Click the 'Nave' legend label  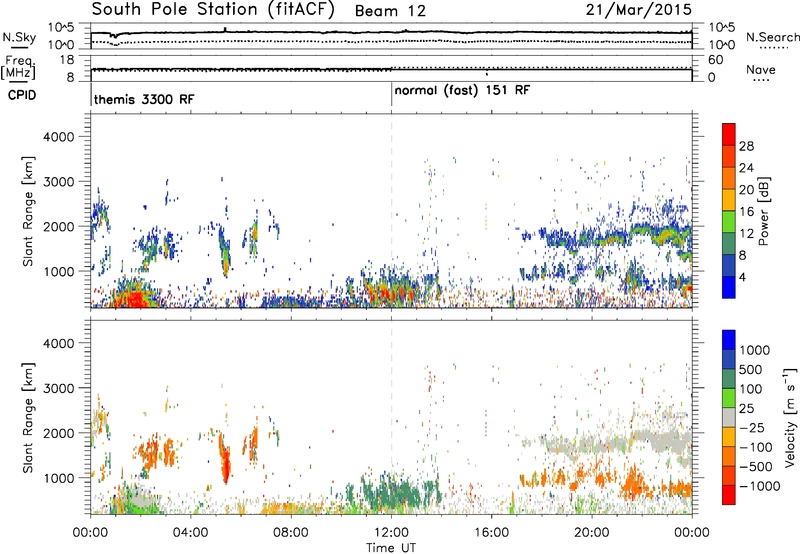click(761, 70)
